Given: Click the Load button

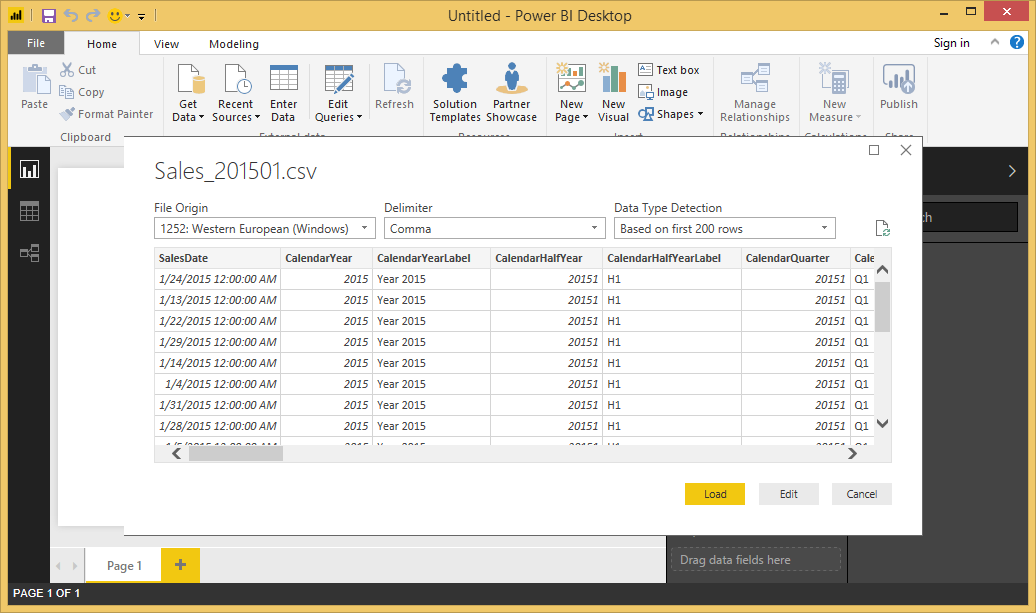Looking at the screenshot, I should [x=715, y=494].
